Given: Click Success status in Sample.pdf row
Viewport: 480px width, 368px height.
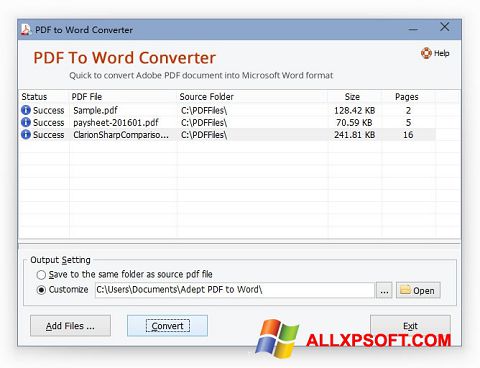Looking at the screenshot, I should pos(49,110).
